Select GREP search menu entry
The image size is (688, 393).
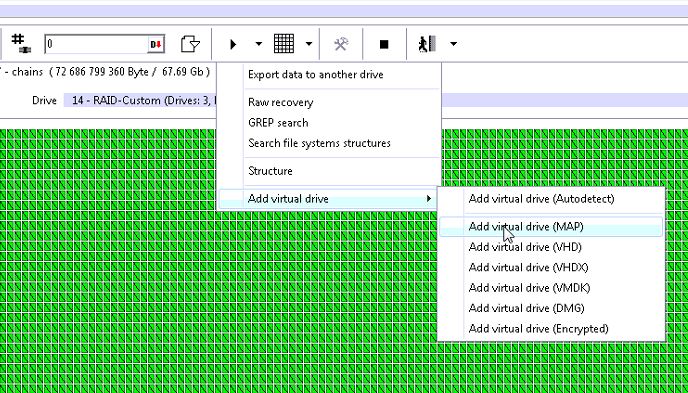(x=329, y=123)
